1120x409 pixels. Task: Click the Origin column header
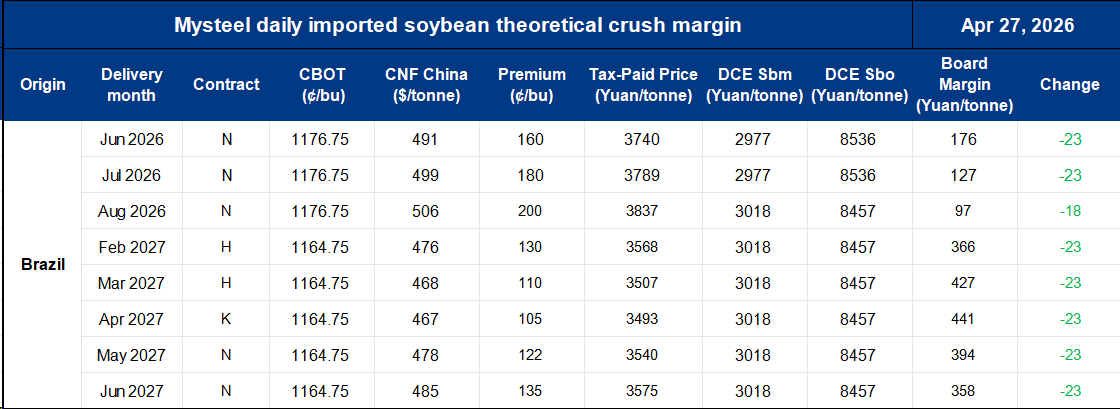(43, 85)
